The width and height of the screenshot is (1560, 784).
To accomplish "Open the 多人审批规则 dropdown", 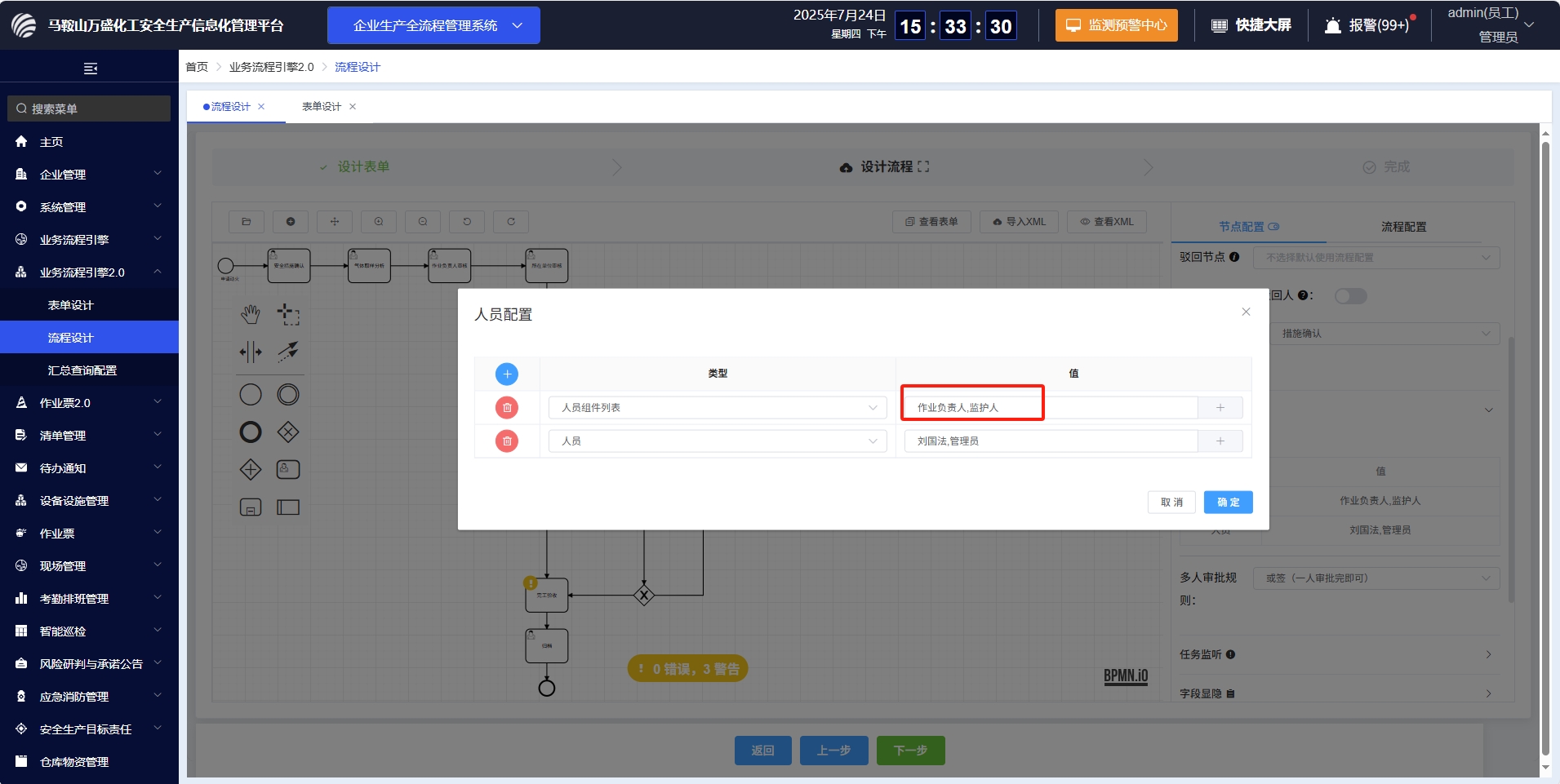I will 1376,578.
